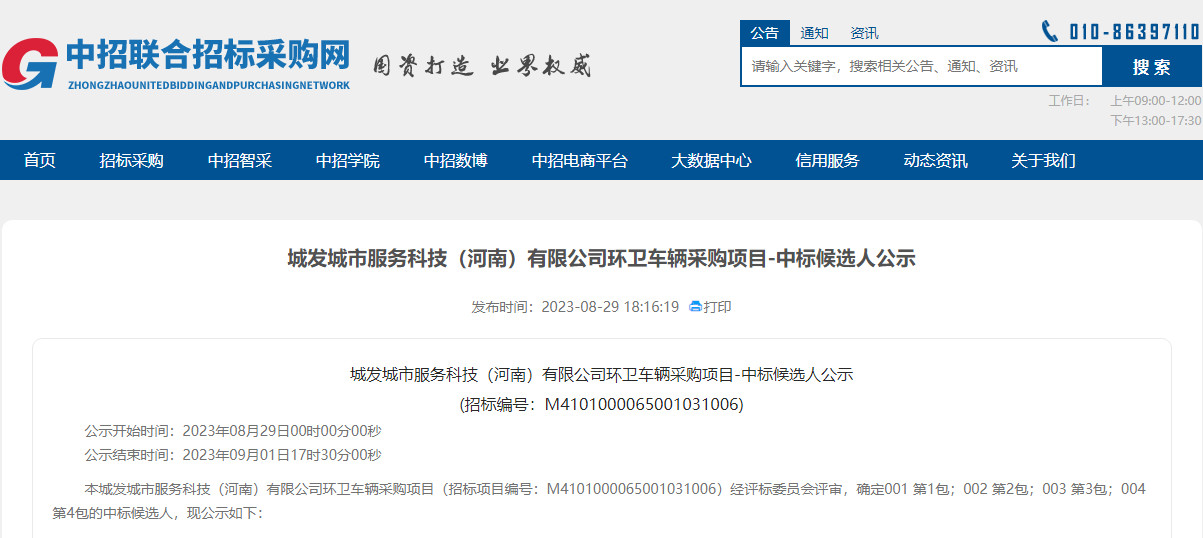The width and height of the screenshot is (1203, 538).
Task: Click the red-blue G site logo
Action: click(30, 64)
